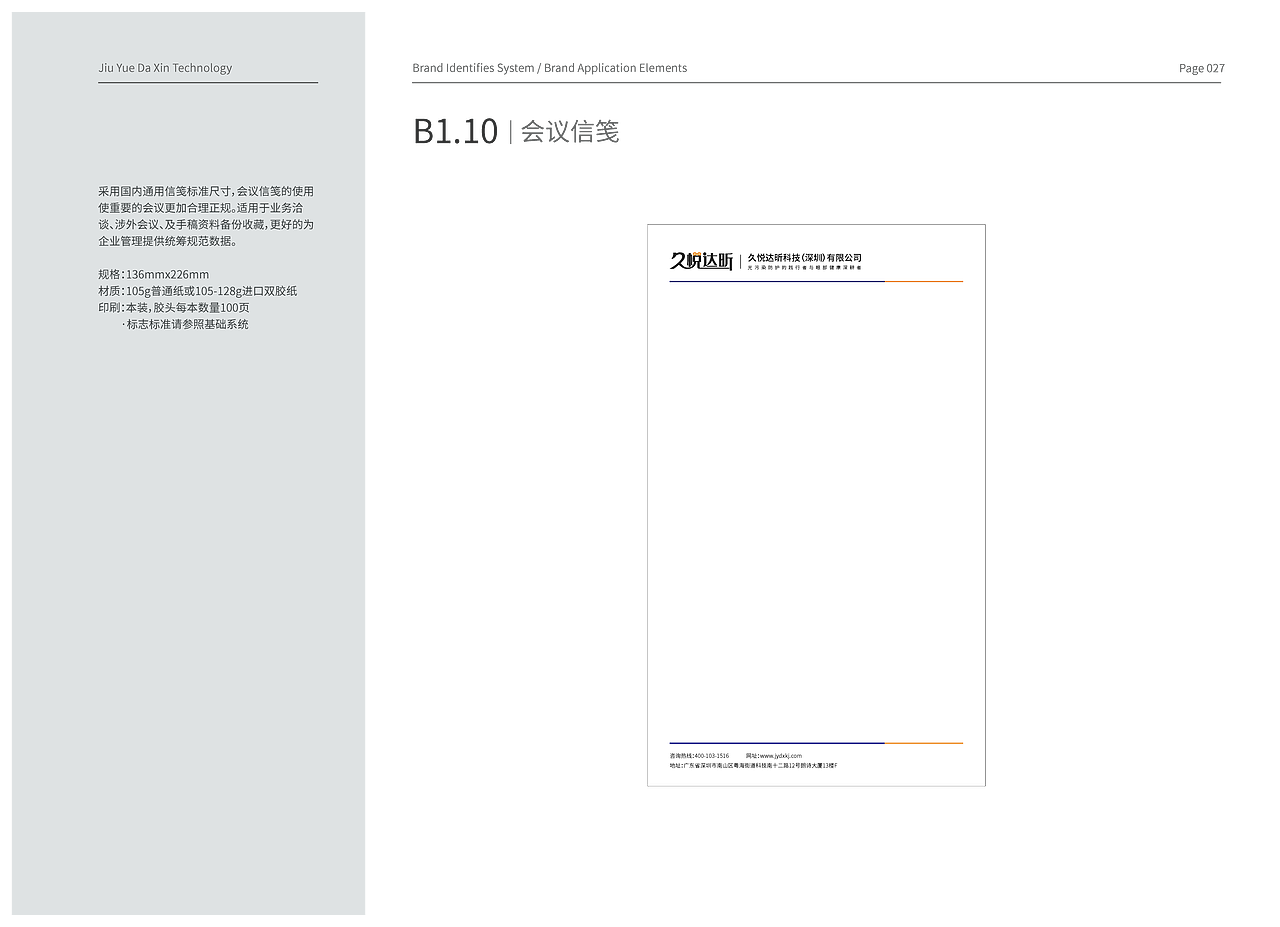
Task: Click the footer address line starting '地址：广东省深圳市'
Action: (753, 765)
